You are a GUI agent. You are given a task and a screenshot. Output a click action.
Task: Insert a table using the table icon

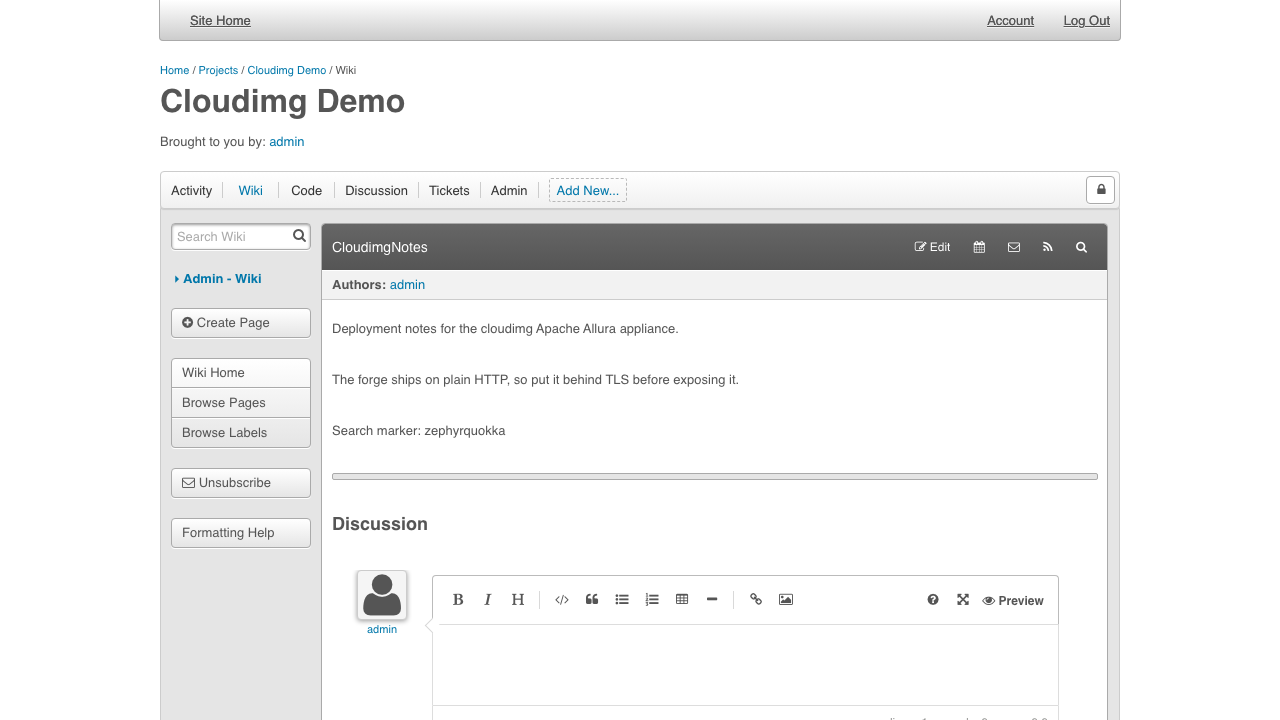[682, 600]
